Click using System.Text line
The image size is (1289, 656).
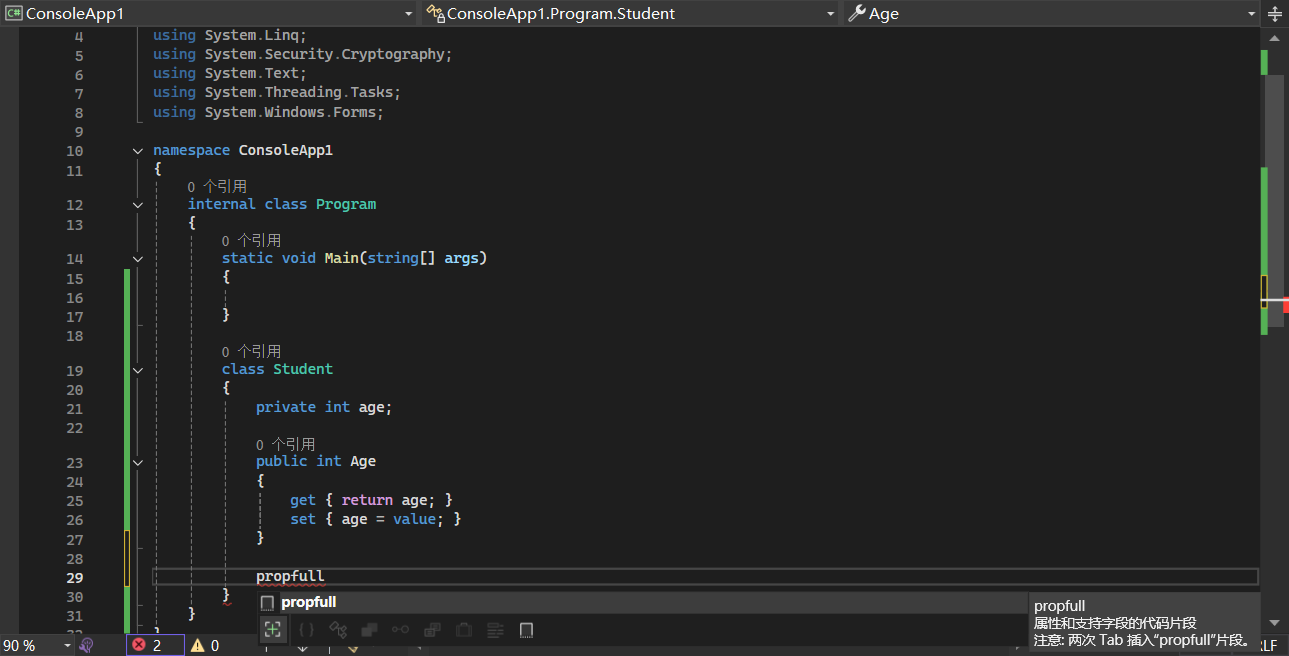click(x=230, y=73)
